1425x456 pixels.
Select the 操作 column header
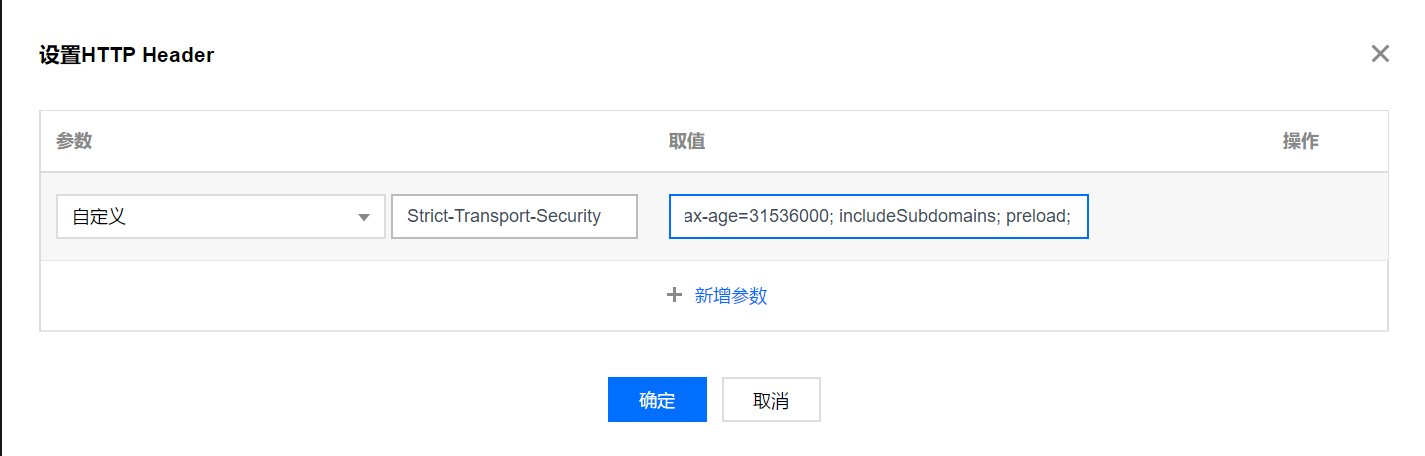click(1300, 141)
